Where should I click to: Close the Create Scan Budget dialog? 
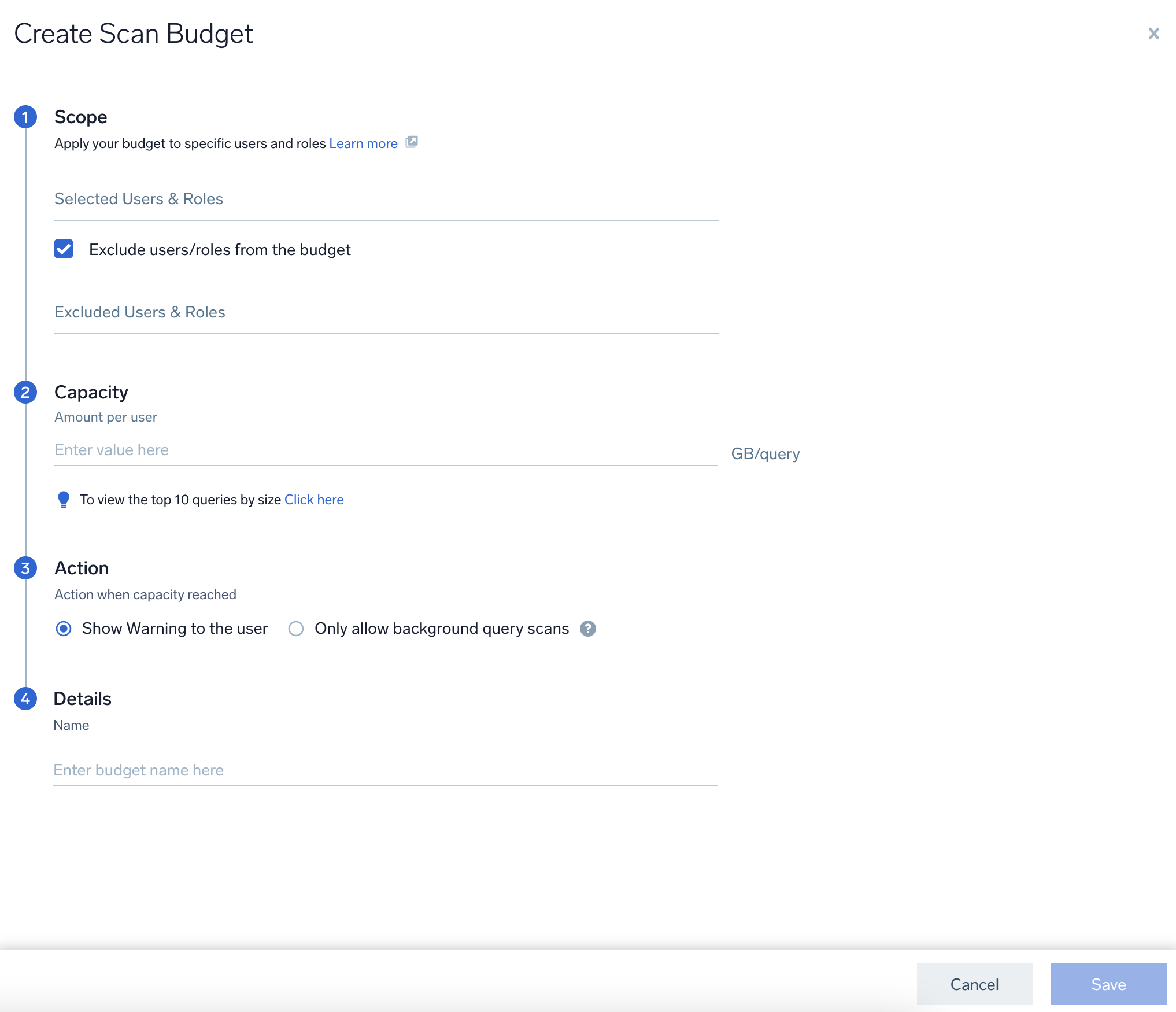tap(1153, 34)
